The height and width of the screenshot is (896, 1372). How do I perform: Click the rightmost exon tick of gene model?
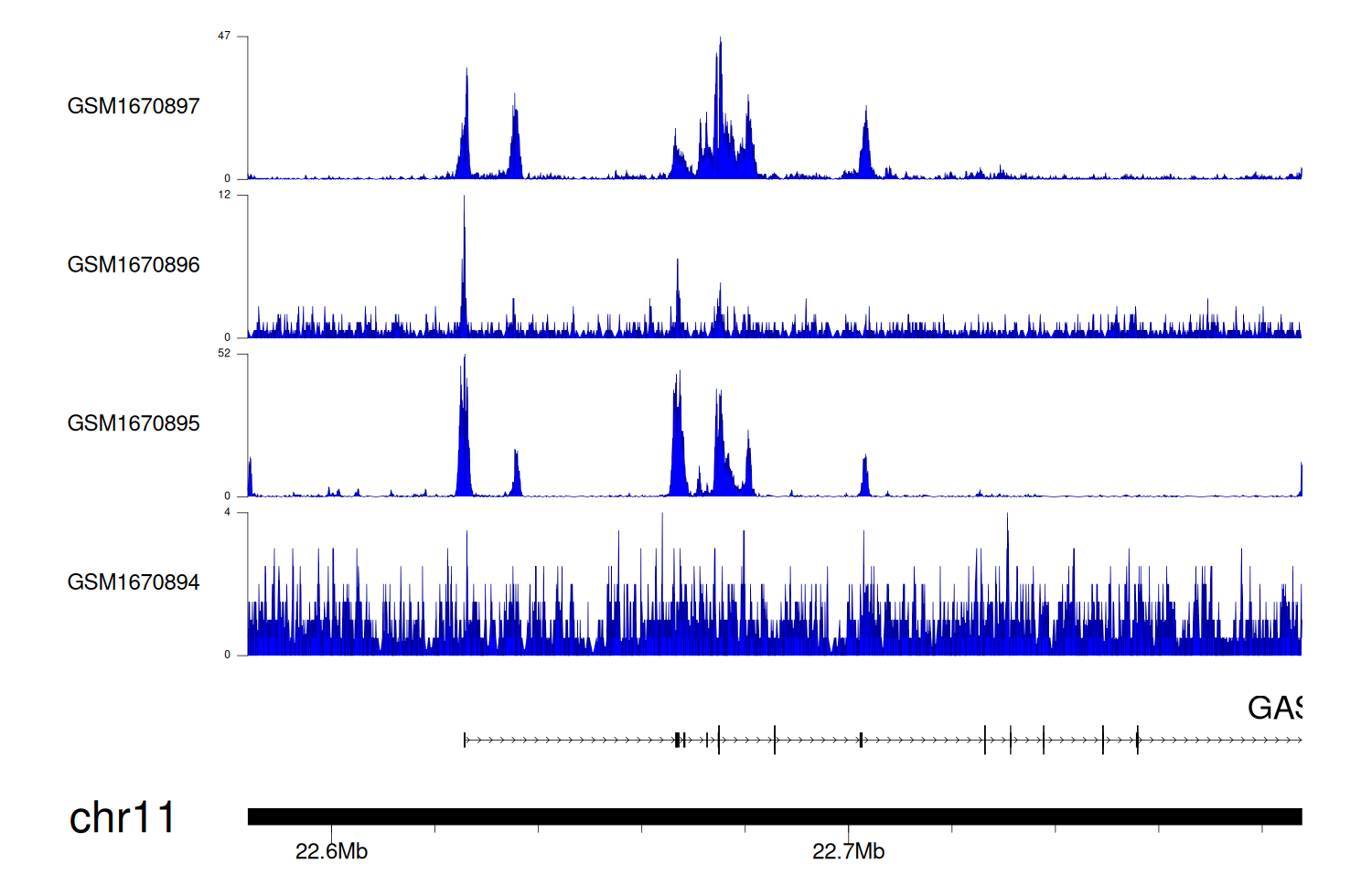[1137, 740]
